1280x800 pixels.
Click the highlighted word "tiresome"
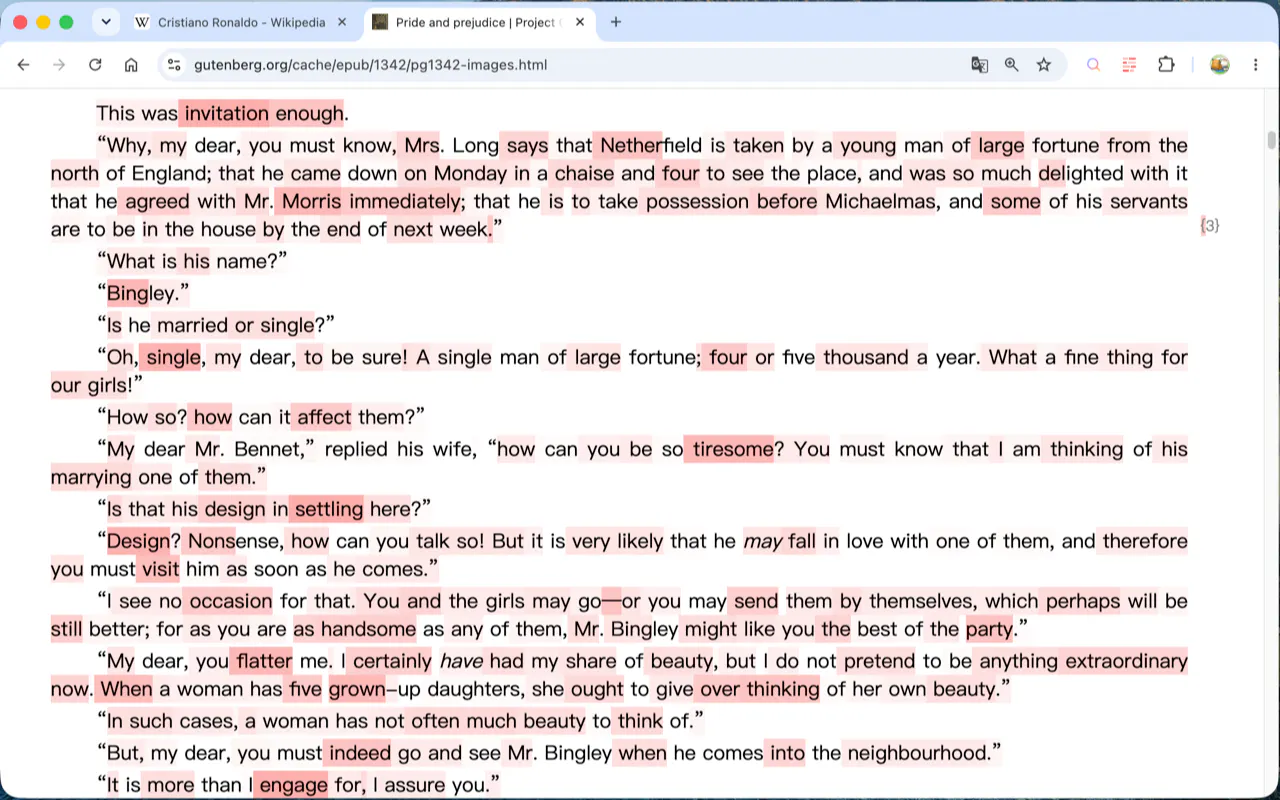[x=733, y=449]
